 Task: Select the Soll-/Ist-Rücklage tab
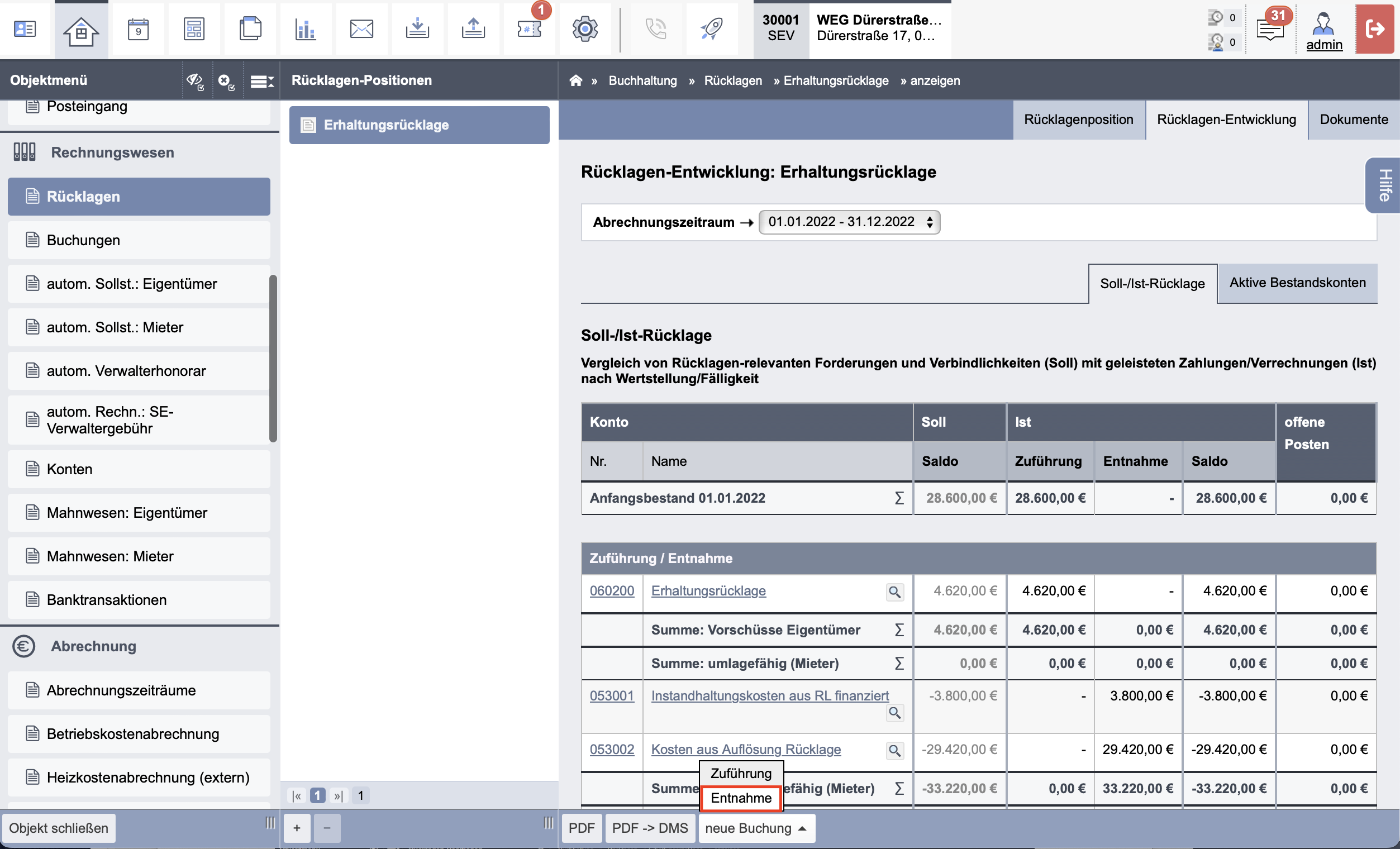1153,283
